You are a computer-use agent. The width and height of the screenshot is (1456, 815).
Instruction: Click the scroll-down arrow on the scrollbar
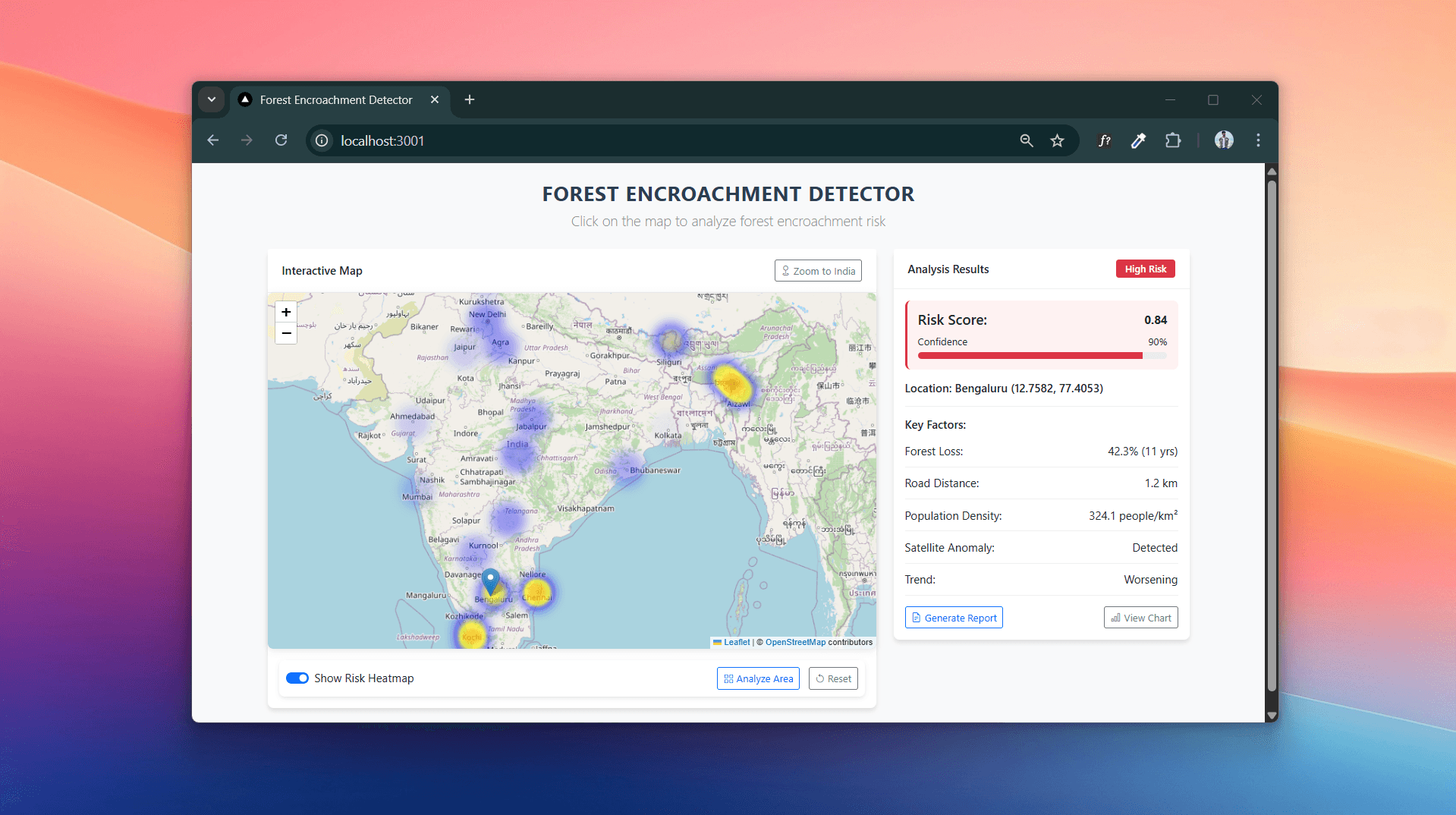(x=1272, y=716)
